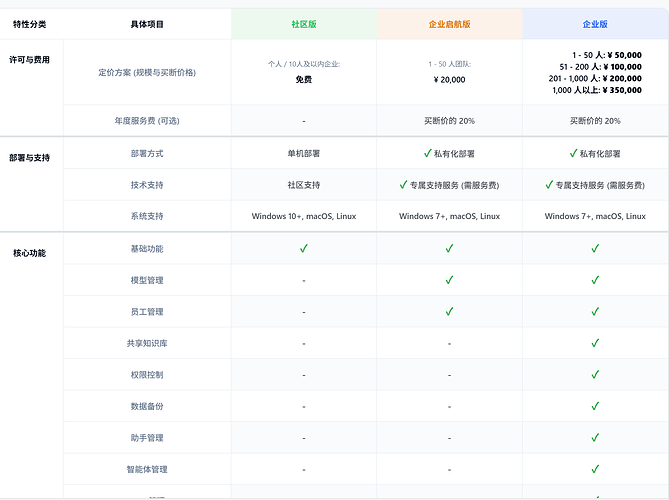
Task: Click the 智能体管理 checkmark under 企业版
Action: [x=595, y=469]
